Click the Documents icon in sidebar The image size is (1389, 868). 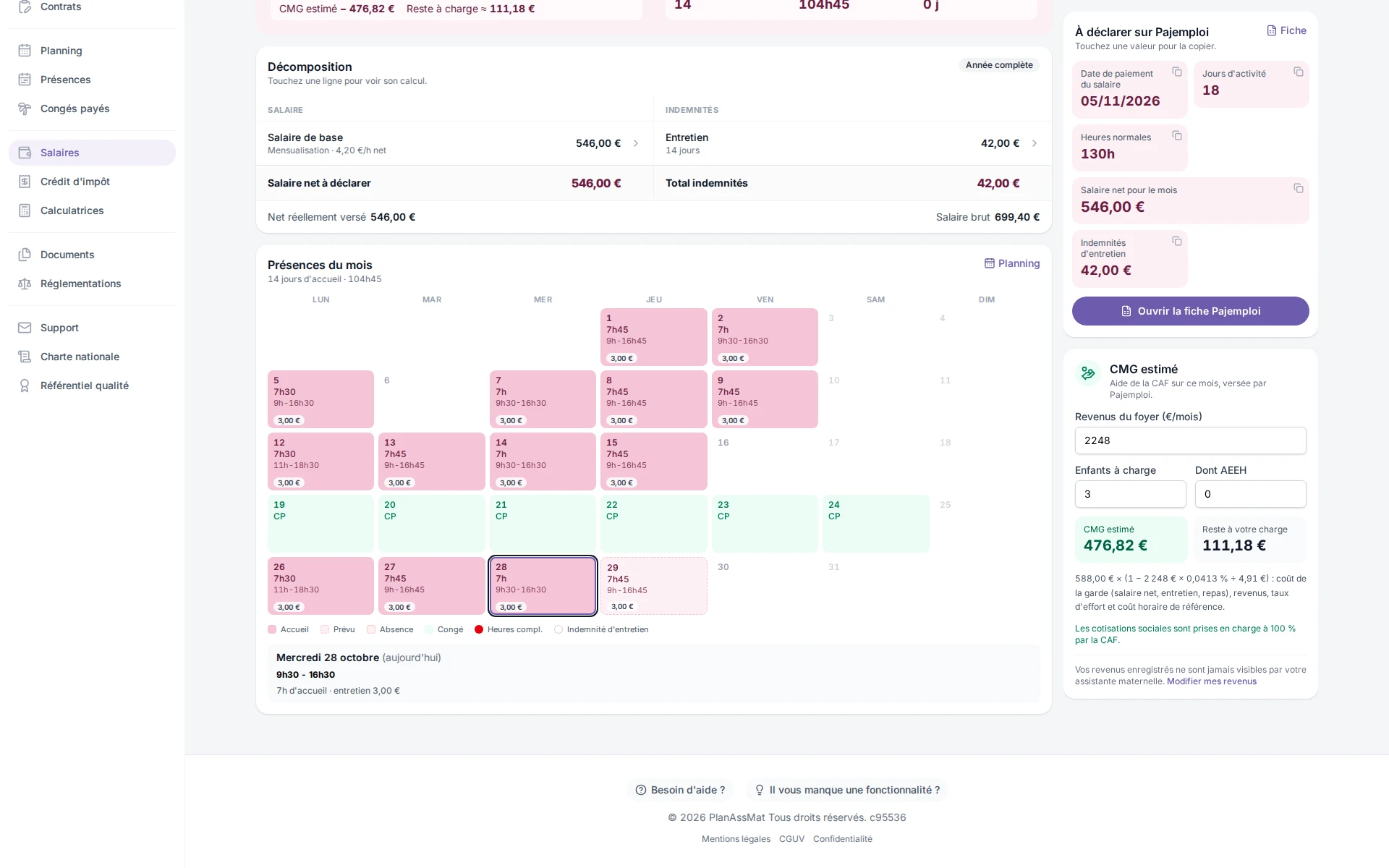click(x=25, y=255)
